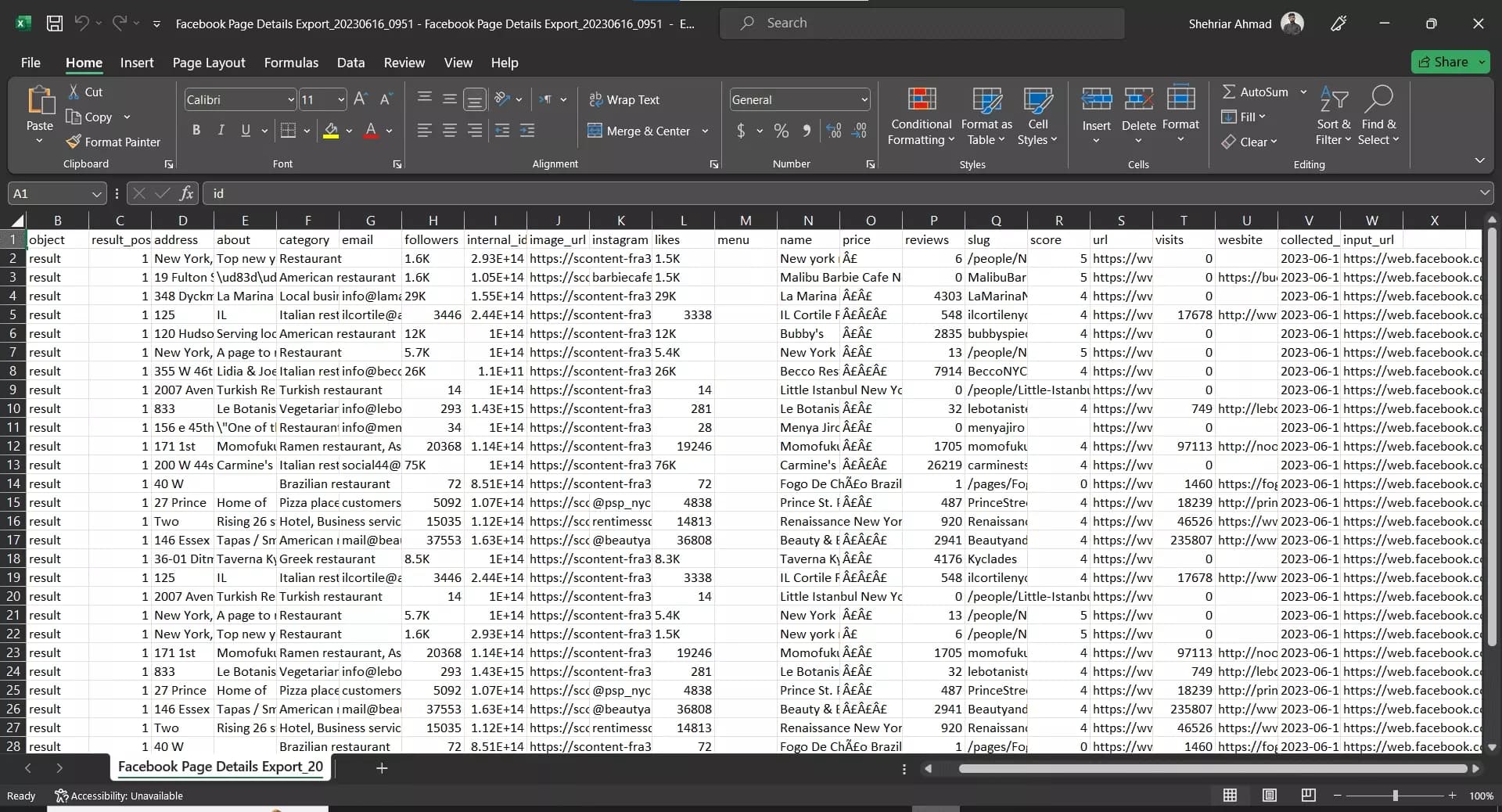Click the Search box in title bar
The image size is (1502, 812).
pos(922,23)
